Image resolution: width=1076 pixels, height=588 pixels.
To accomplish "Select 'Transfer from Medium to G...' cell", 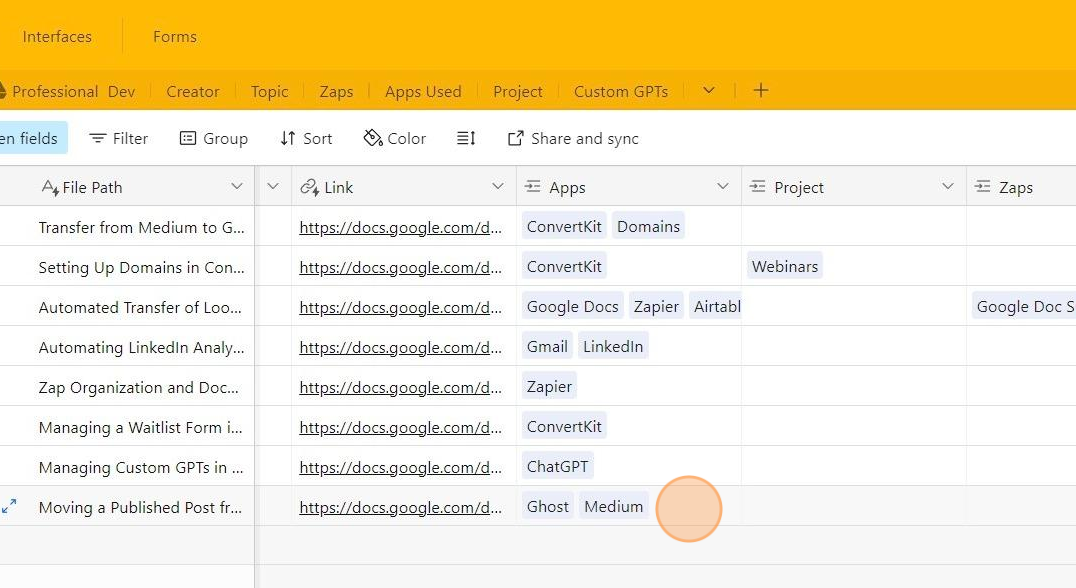I will [141, 227].
